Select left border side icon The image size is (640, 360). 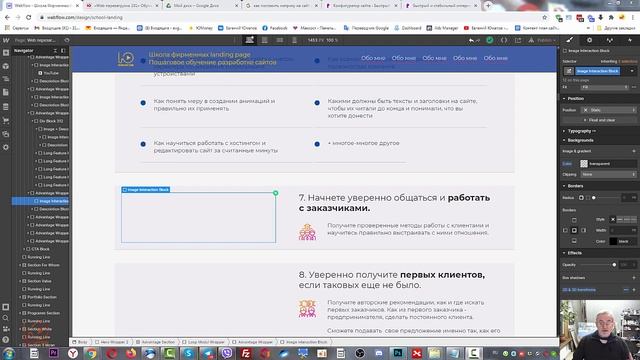565,230
